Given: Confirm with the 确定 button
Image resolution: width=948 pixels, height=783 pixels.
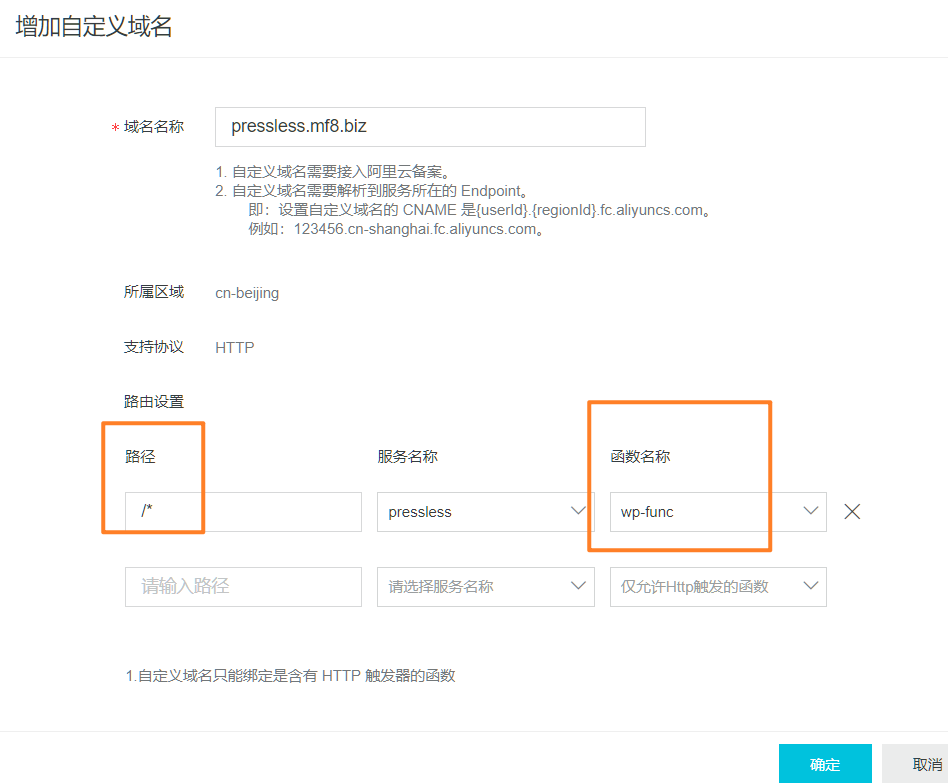Looking at the screenshot, I should (x=825, y=764).
